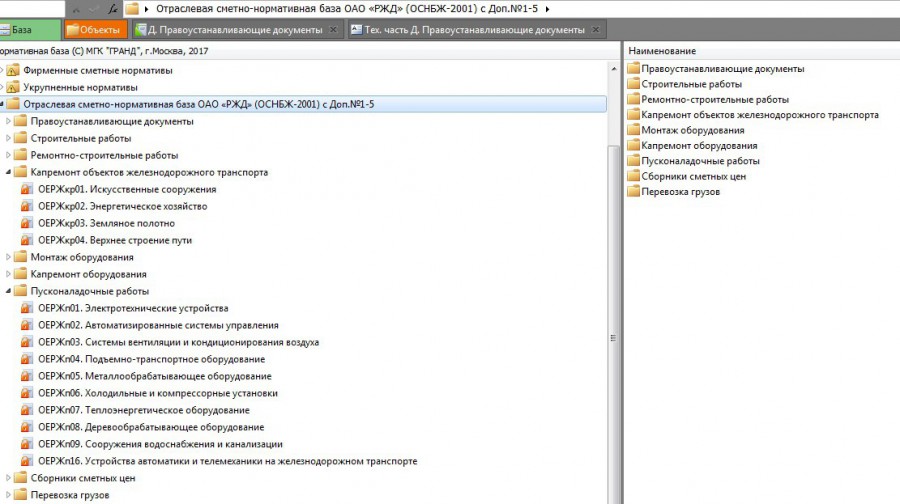900x504 pixels.
Task: Click Пусконаладочные работы folder icon in right pane
Action: click(x=633, y=161)
